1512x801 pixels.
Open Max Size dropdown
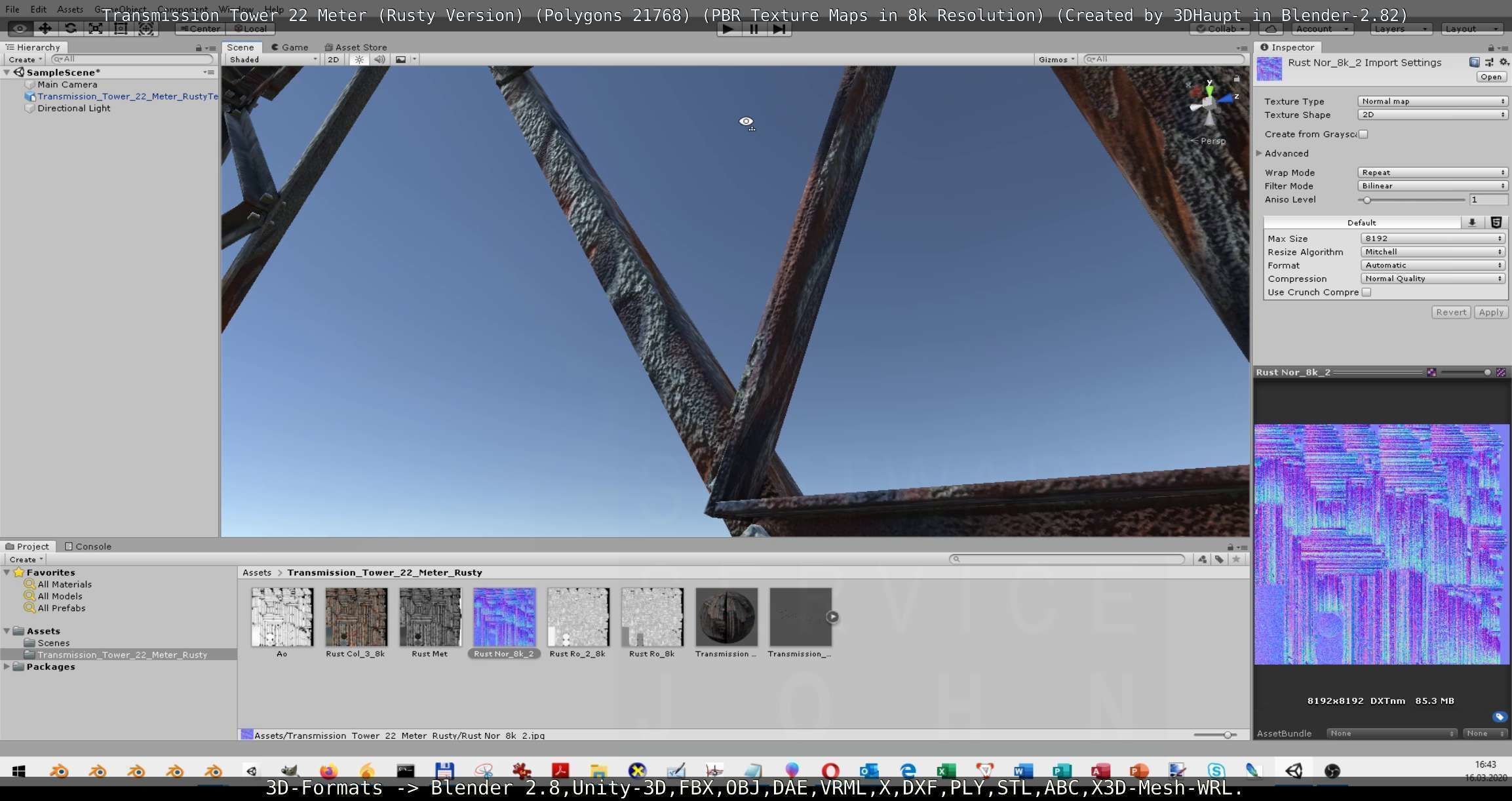click(1432, 239)
